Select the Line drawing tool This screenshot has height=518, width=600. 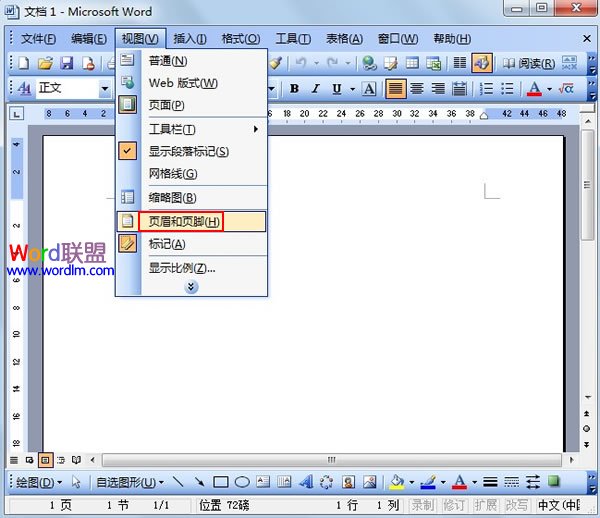pyautogui.click(x=178, y=482)
